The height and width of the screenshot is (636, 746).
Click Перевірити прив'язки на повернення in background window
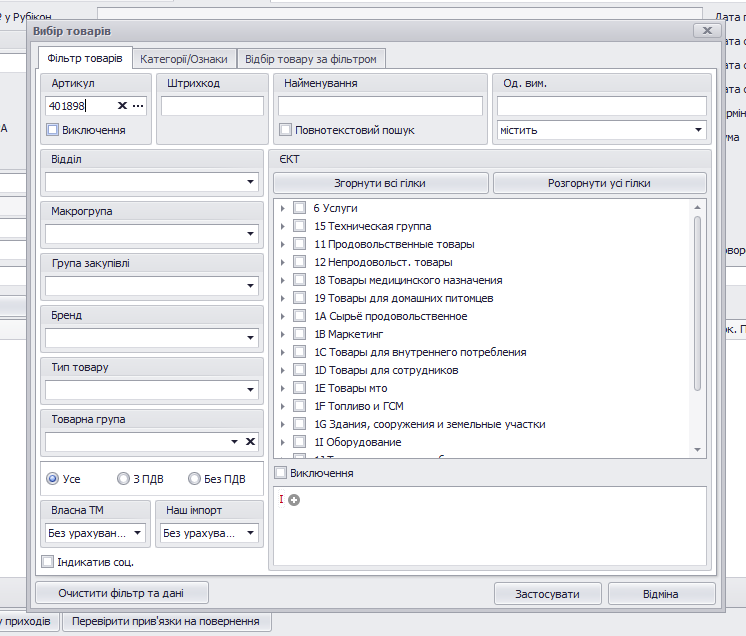(166, 621)
